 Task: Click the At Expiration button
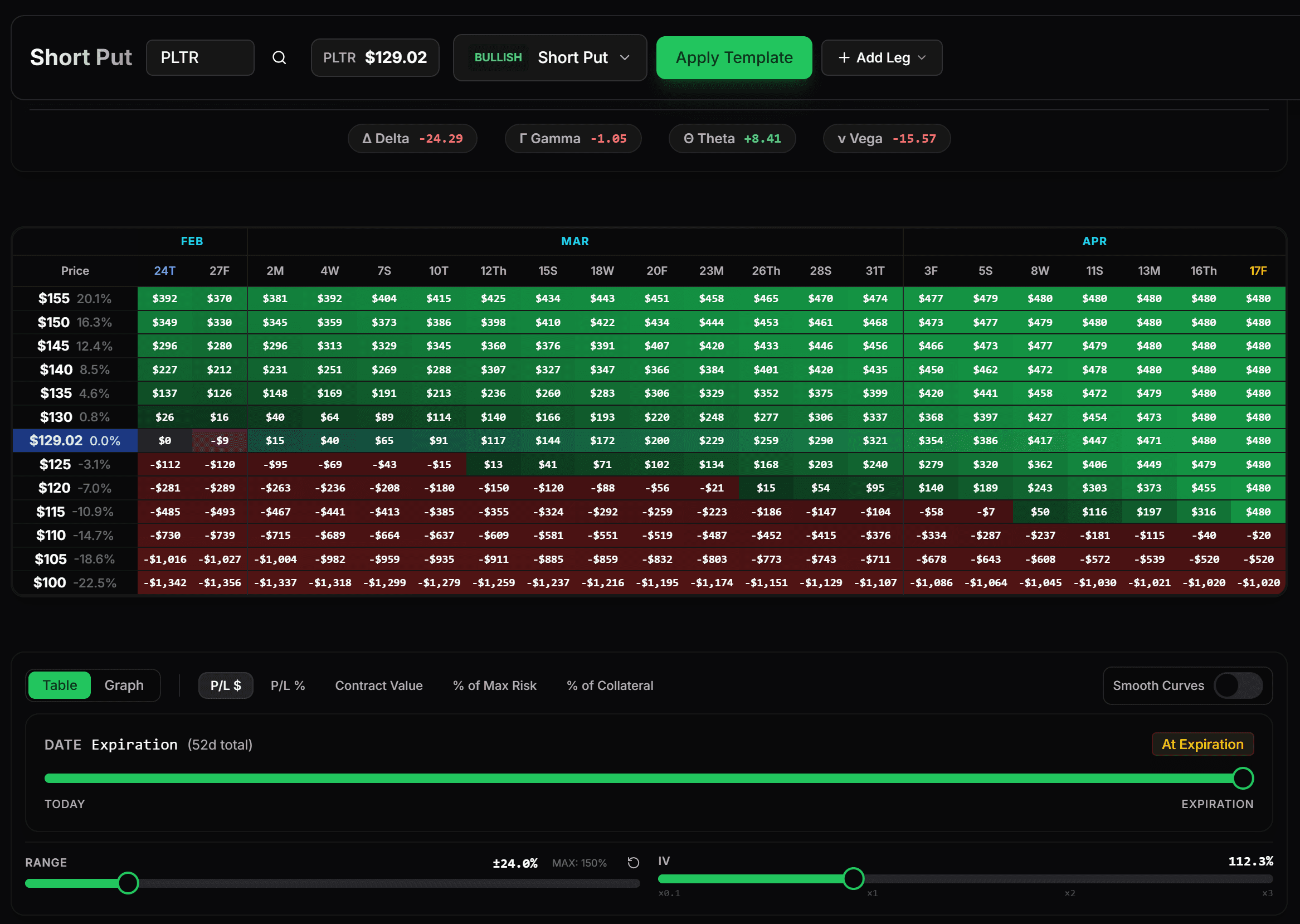[x=1202, y=744]
